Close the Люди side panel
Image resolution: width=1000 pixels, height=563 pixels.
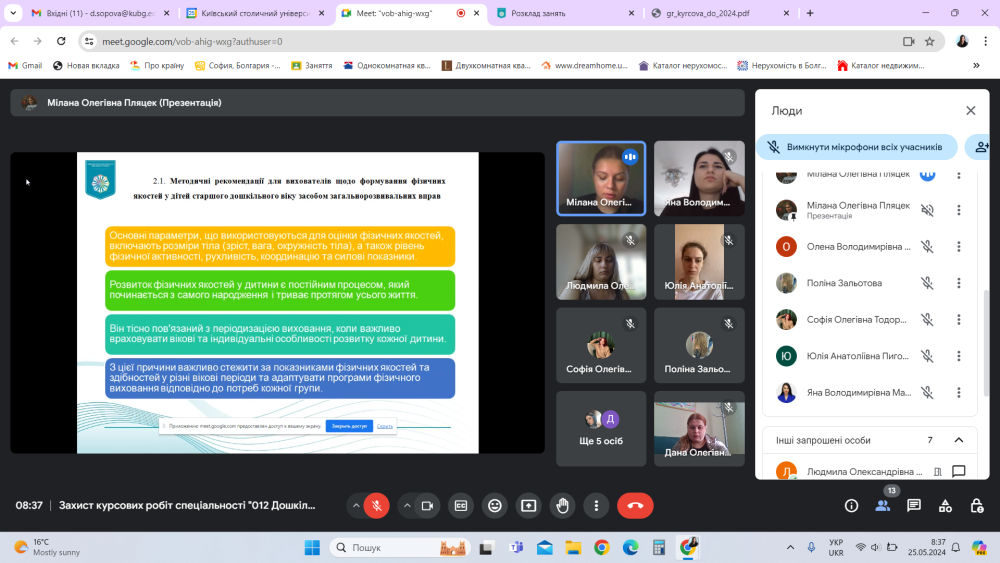(970, 111)
